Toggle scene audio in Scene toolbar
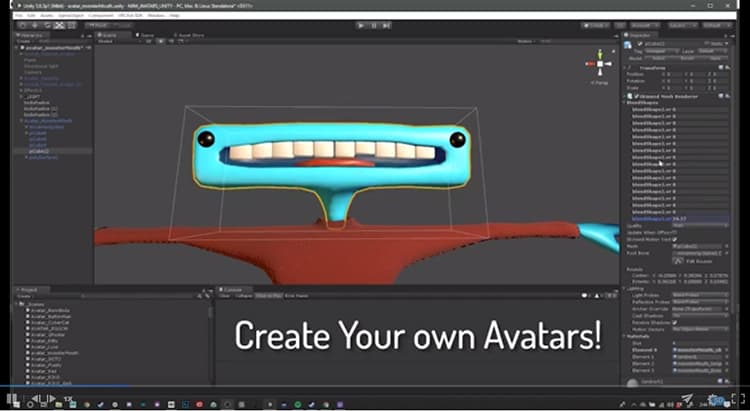 tap(171, 42)
